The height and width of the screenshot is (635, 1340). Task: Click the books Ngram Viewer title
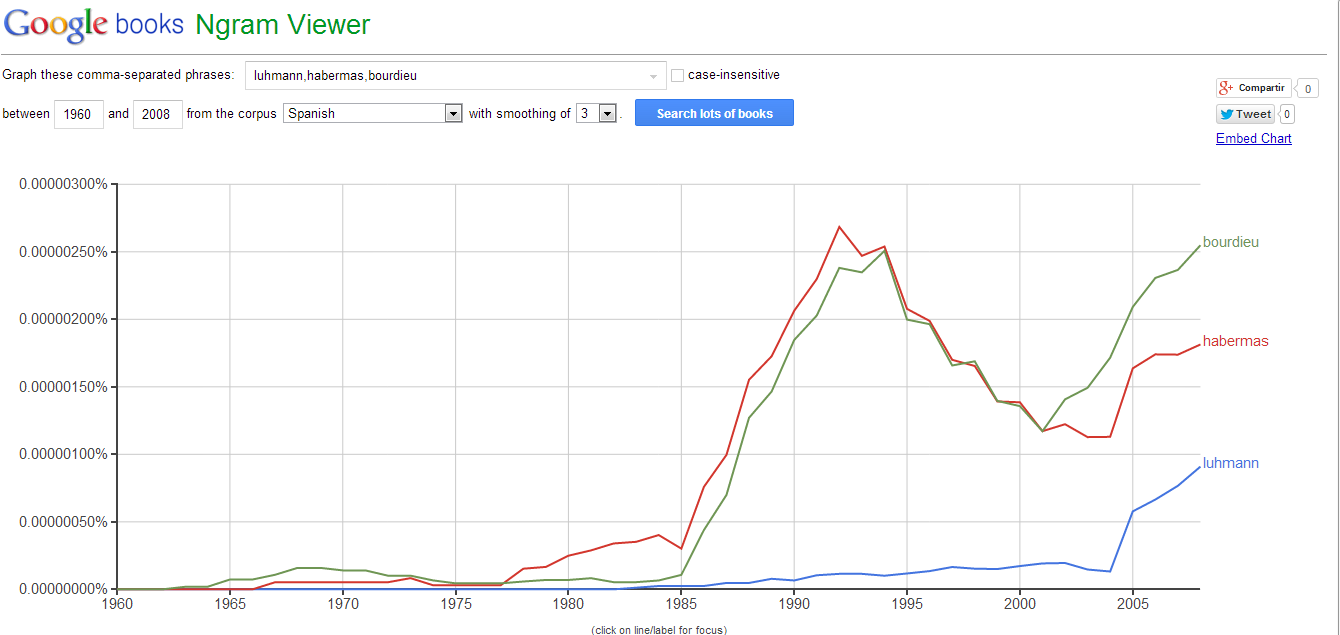click(x=243, y=25)
